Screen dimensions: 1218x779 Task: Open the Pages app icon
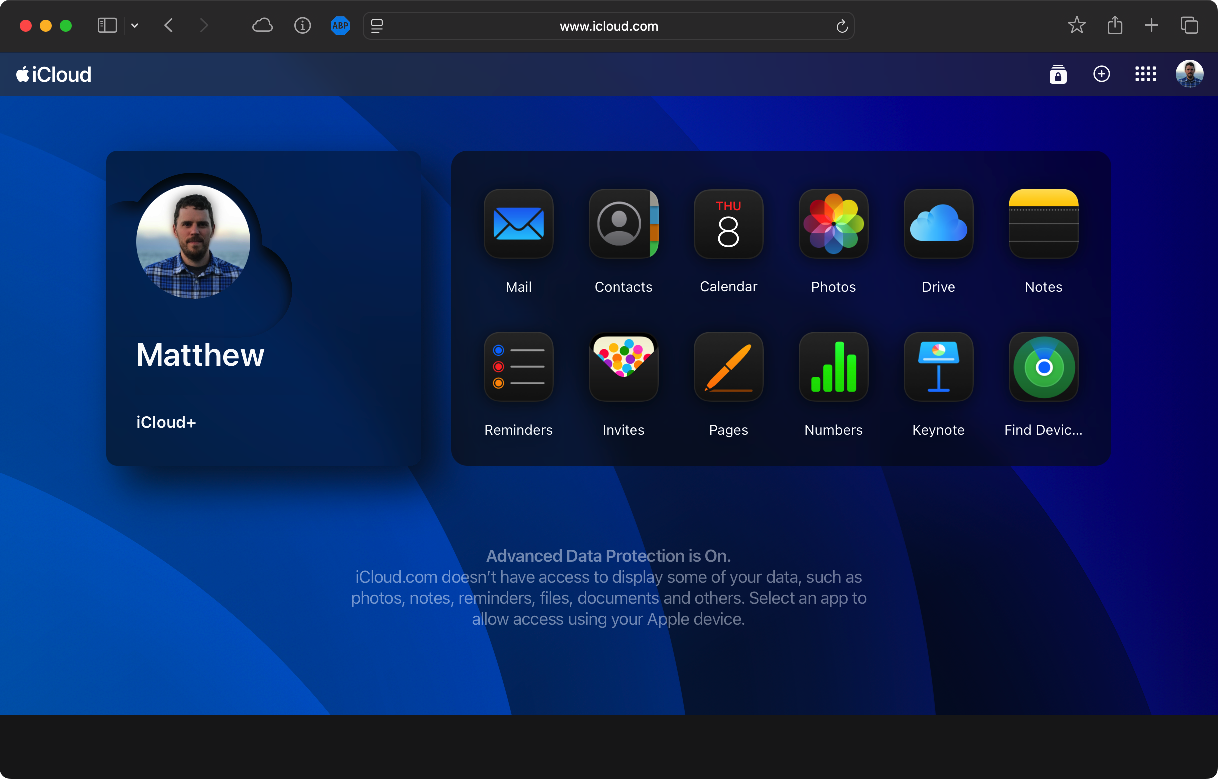[728, 367]
